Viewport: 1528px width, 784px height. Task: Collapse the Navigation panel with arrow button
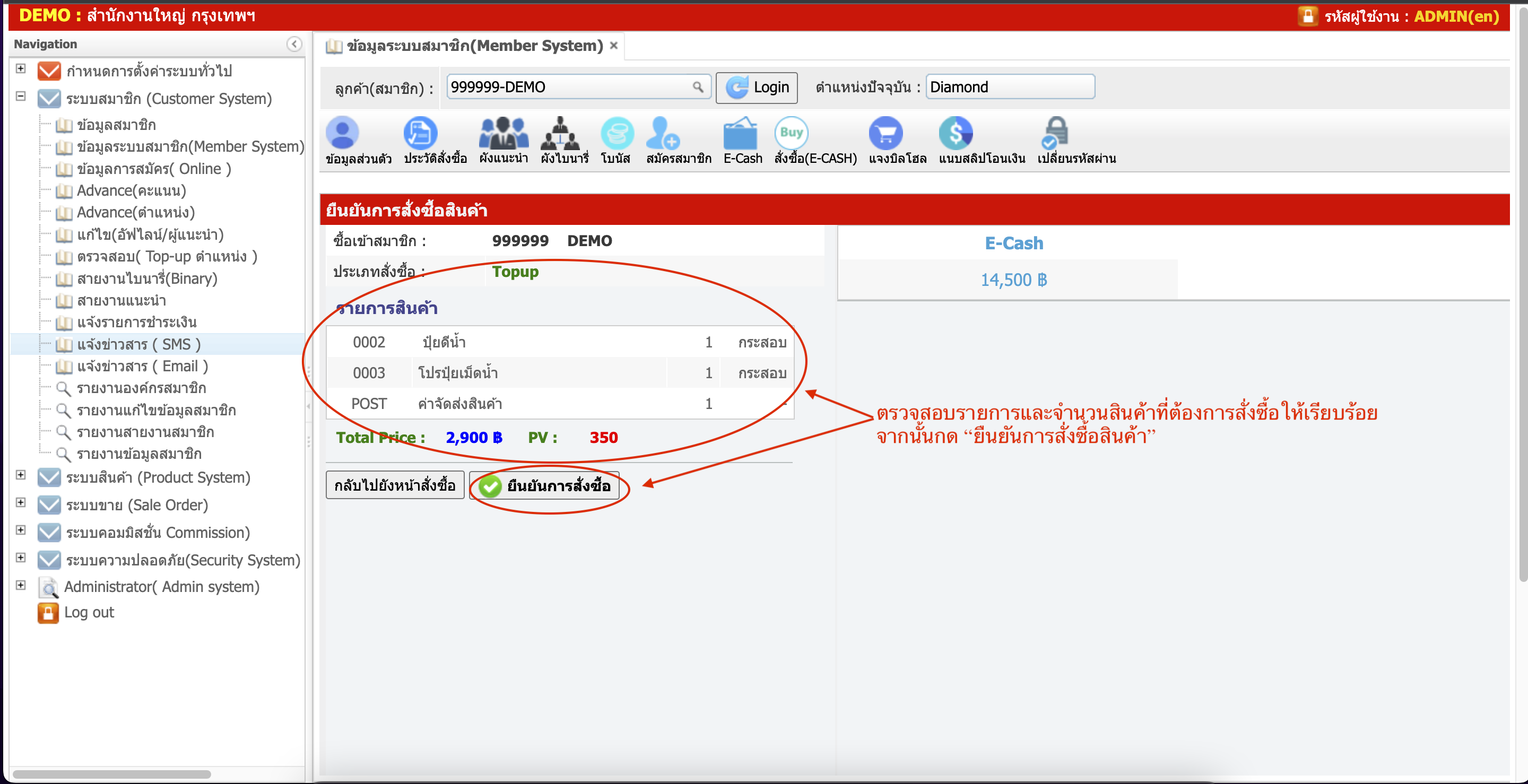tap(294, 44)
